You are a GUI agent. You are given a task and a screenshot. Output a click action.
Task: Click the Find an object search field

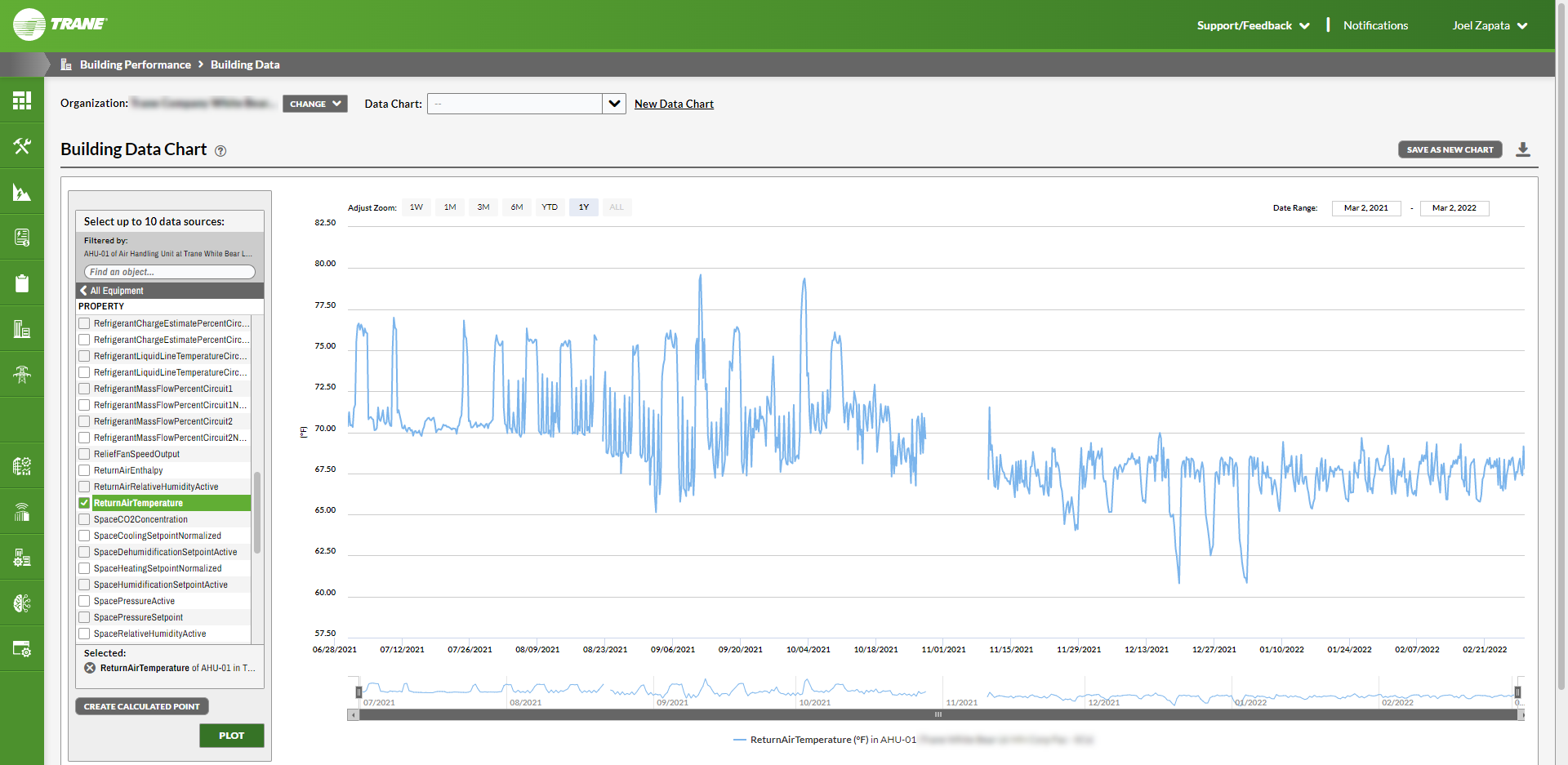point(170,272)
